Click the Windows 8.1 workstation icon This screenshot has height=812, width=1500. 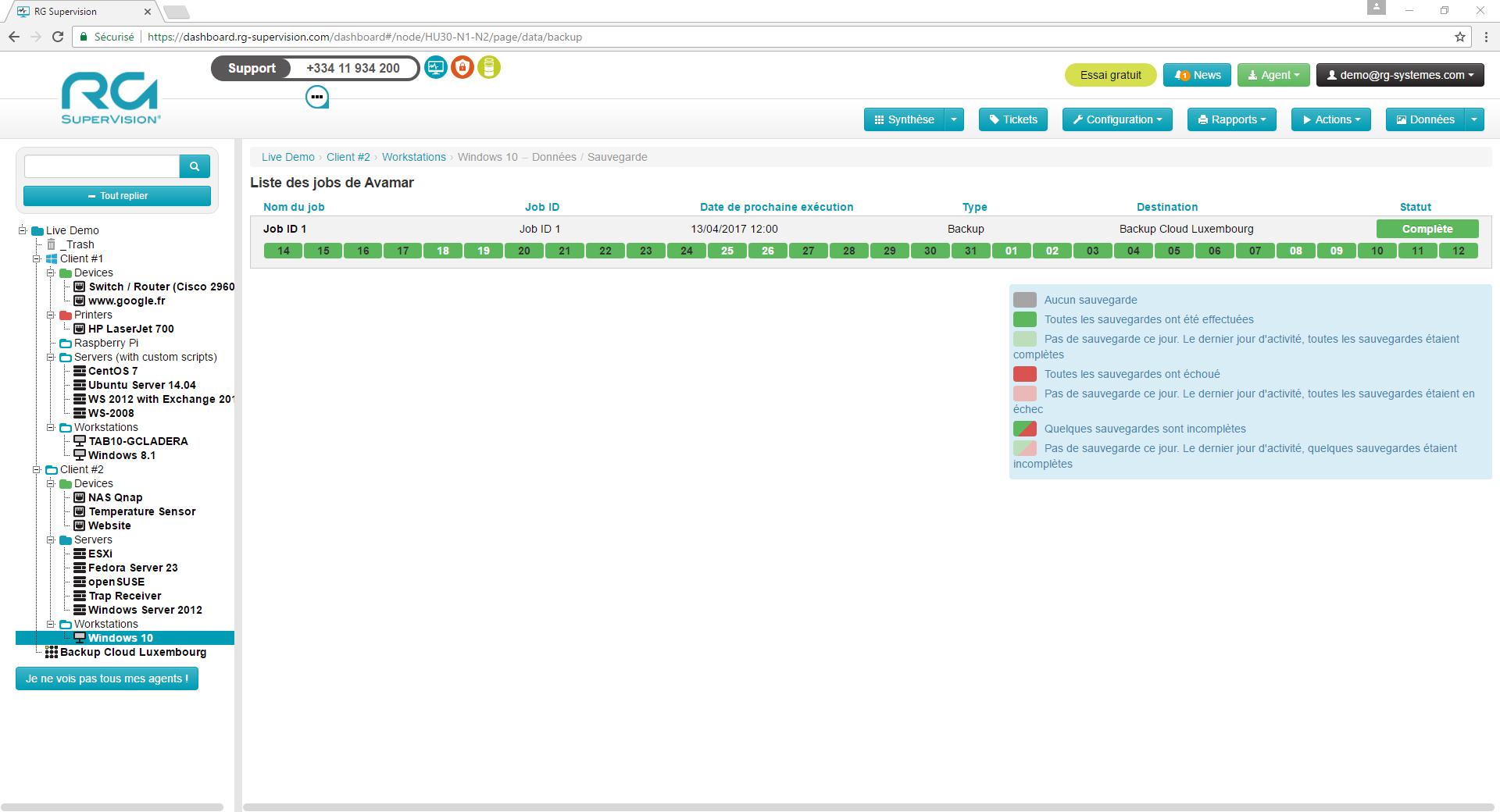(80, 455)
